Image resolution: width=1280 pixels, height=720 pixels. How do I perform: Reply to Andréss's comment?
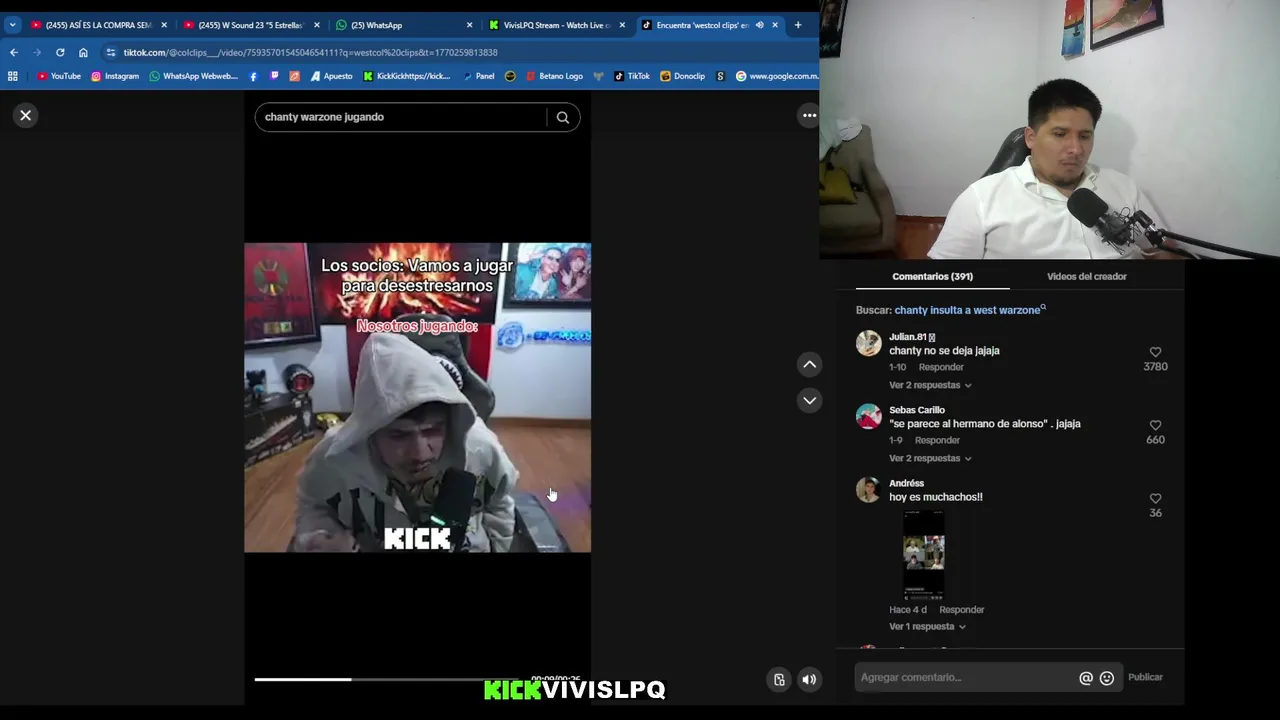pos(961,610)
